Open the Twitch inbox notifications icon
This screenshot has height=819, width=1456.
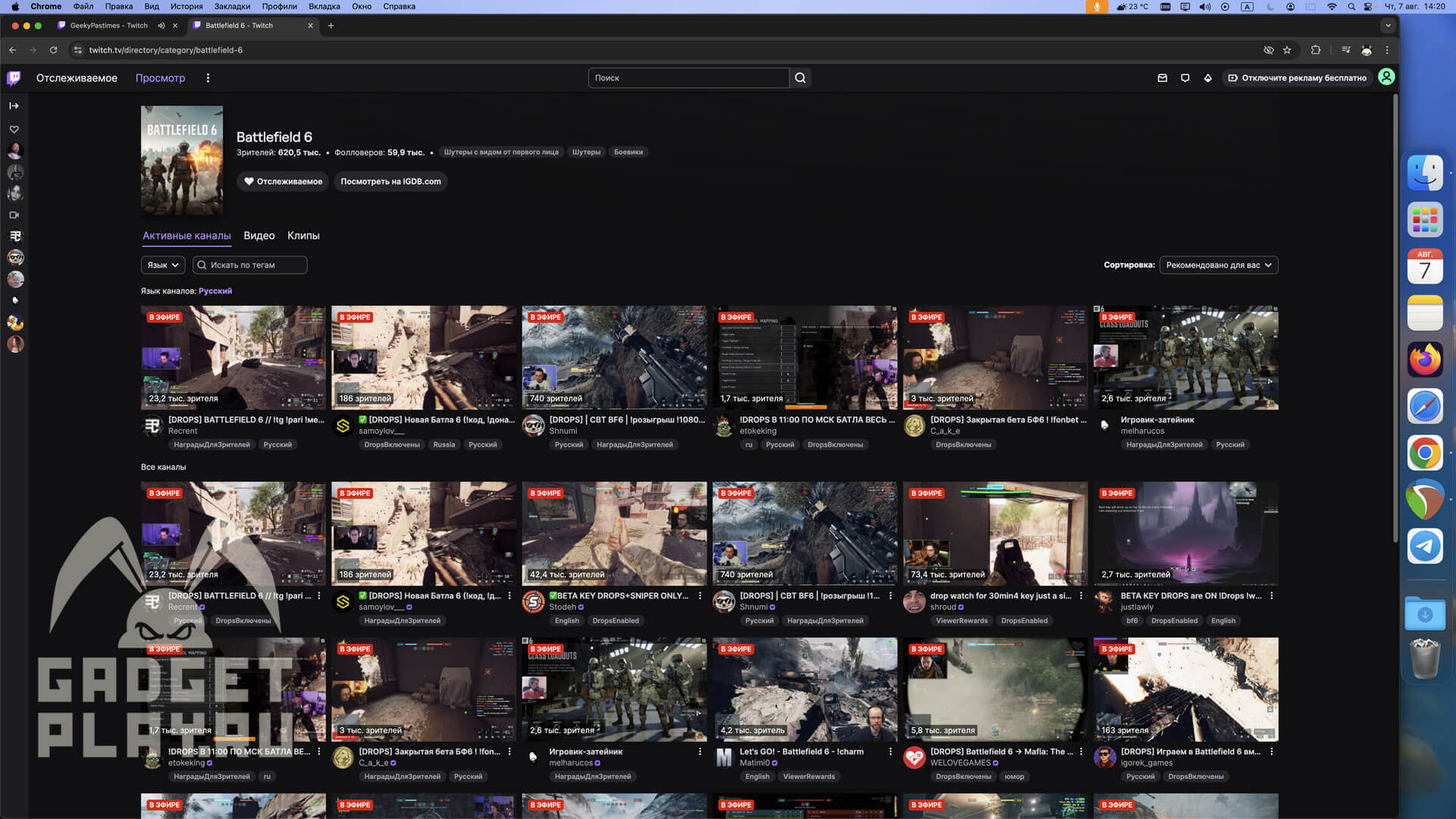[x=1162, y=77]
